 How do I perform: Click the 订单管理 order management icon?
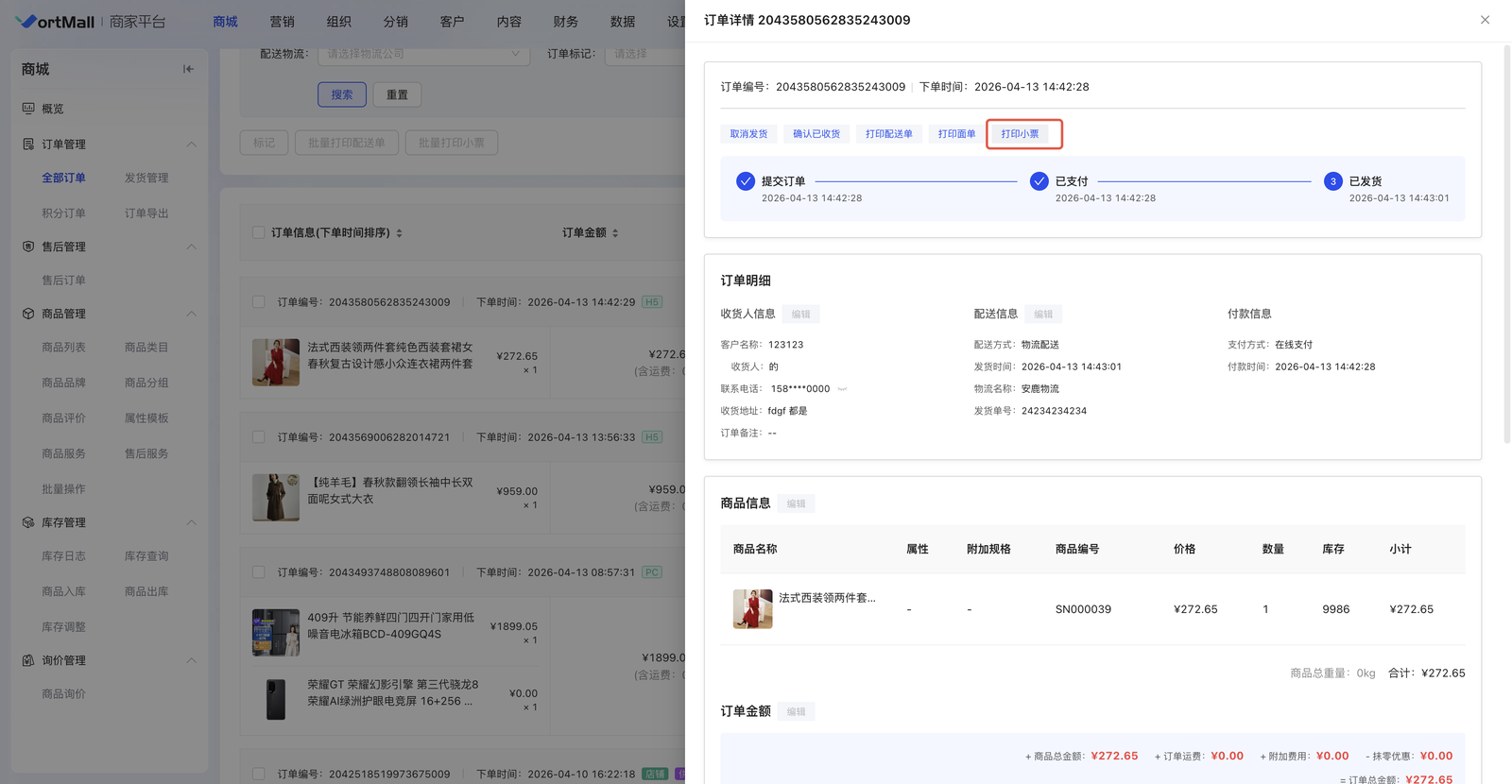[x=28, y=145]
